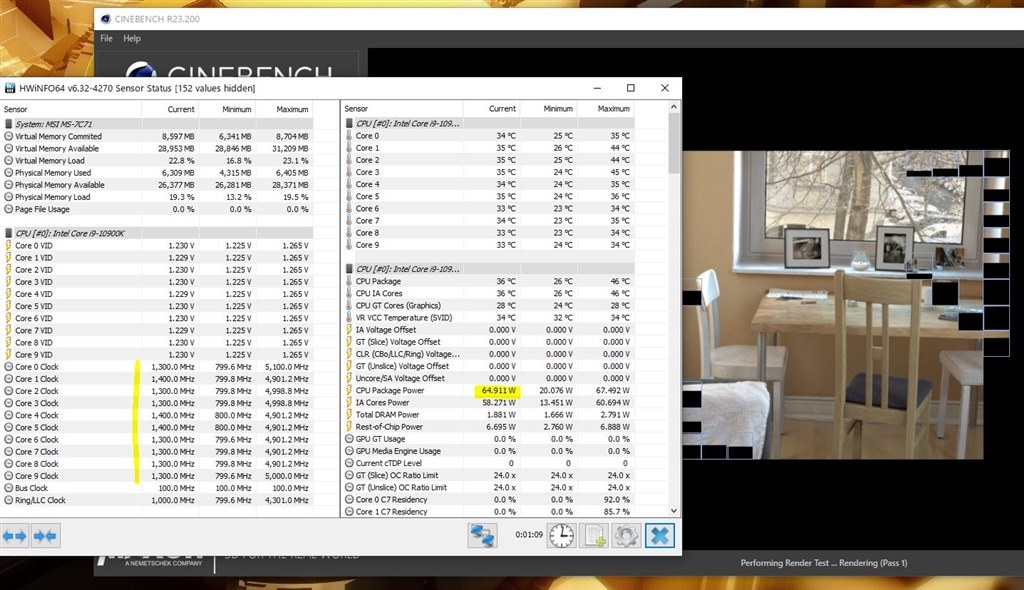Click the right panel Current column header
1024x590 pixels.
pos(502,108)
